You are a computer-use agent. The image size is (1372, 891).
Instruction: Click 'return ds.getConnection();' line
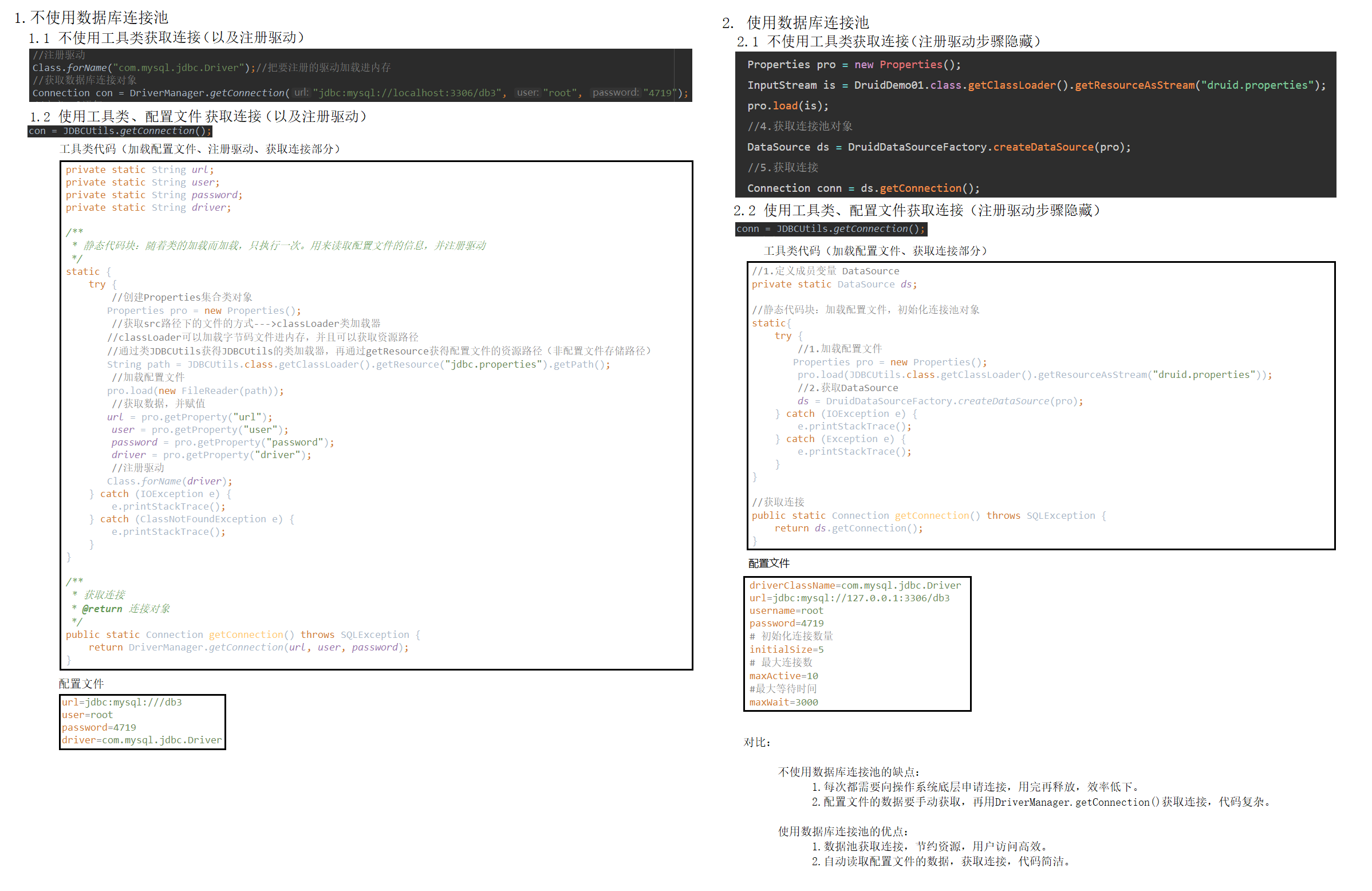click(850, 529)
